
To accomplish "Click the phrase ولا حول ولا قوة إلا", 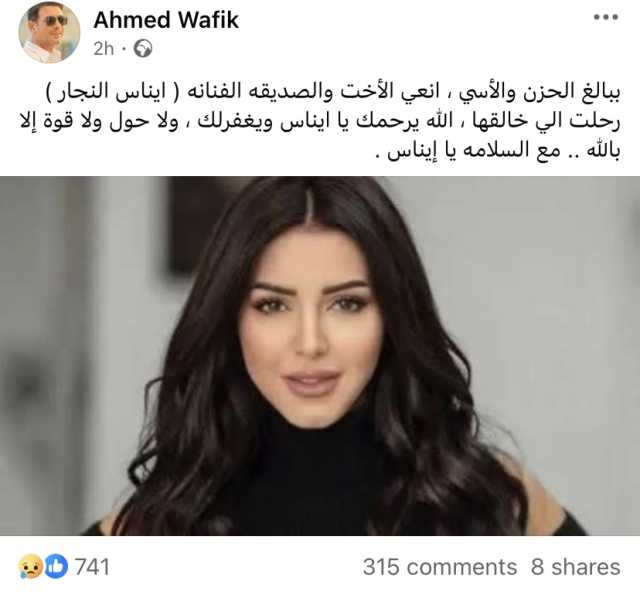I will click(x=99, y=121).
